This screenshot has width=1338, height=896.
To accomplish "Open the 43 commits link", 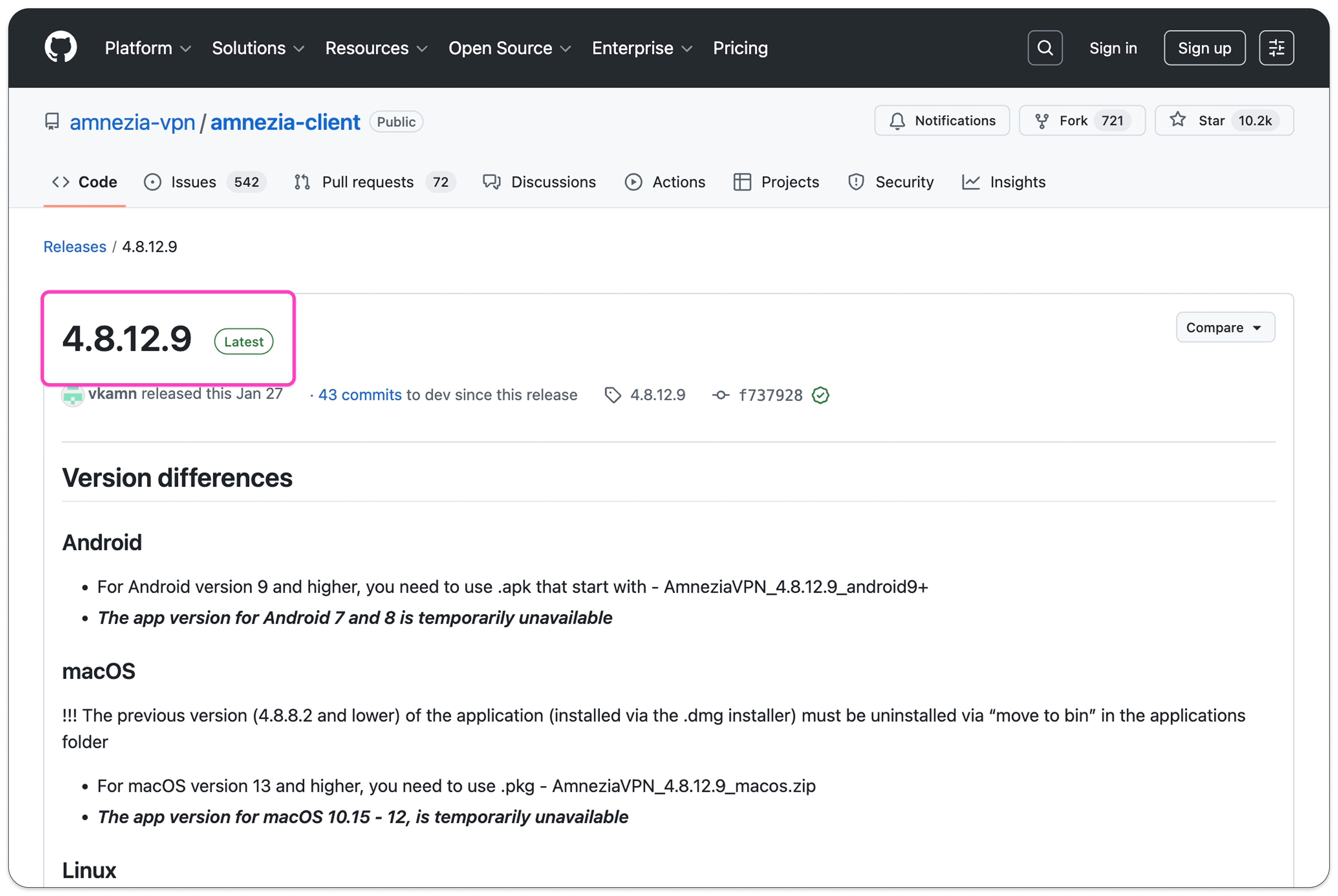I will pos(360,395).
